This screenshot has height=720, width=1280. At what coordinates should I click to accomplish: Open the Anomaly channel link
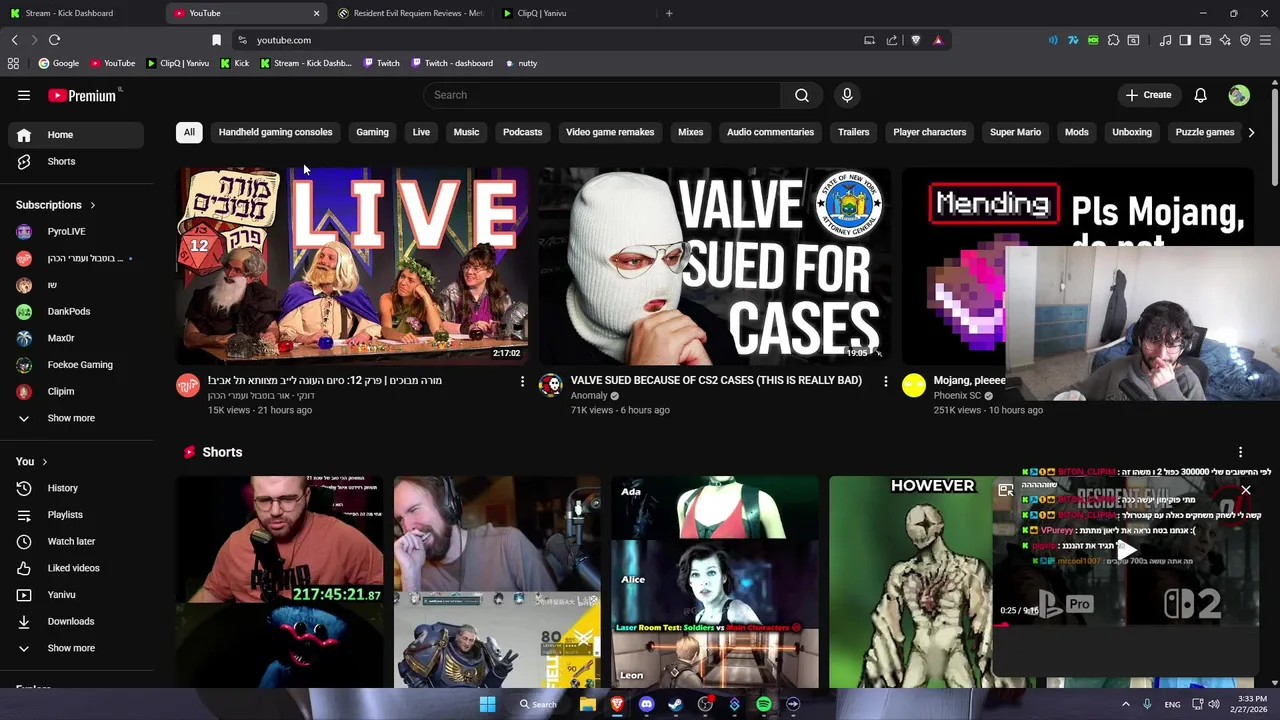point(589,396)
